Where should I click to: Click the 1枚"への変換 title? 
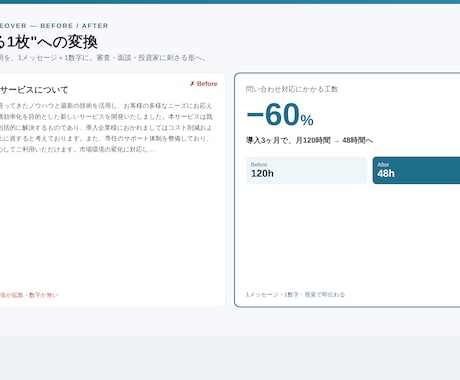[49, 42]
